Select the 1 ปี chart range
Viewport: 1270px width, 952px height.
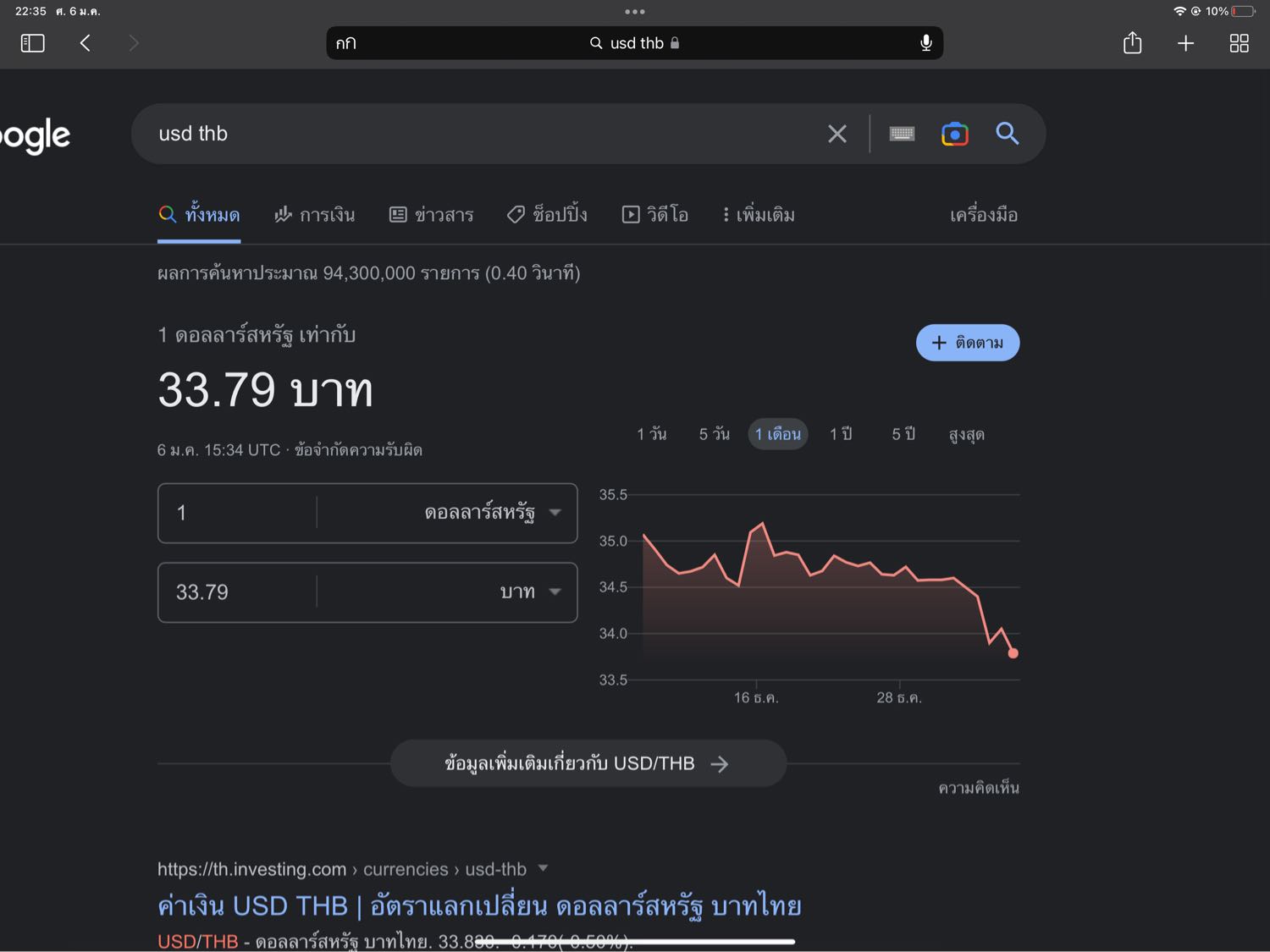pyautogui.click(x=841, y=434)
